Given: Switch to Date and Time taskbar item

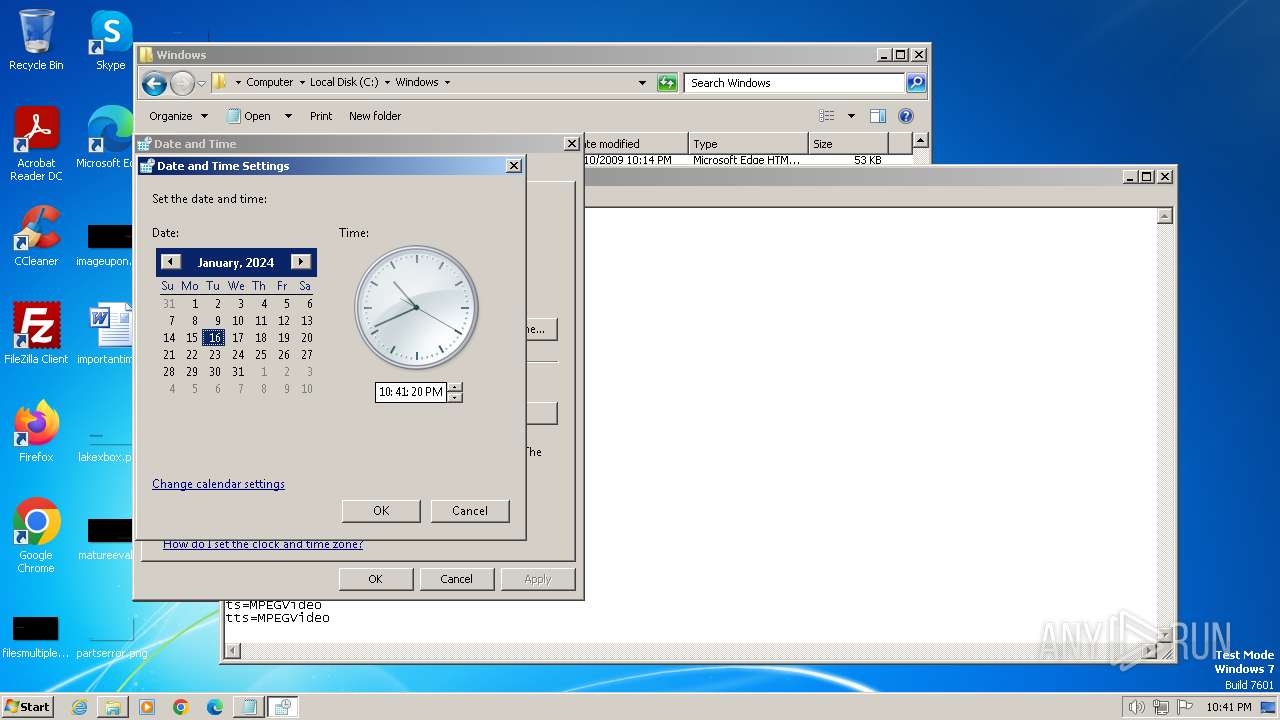Looking at the screenshot, I should click(283, 707).
